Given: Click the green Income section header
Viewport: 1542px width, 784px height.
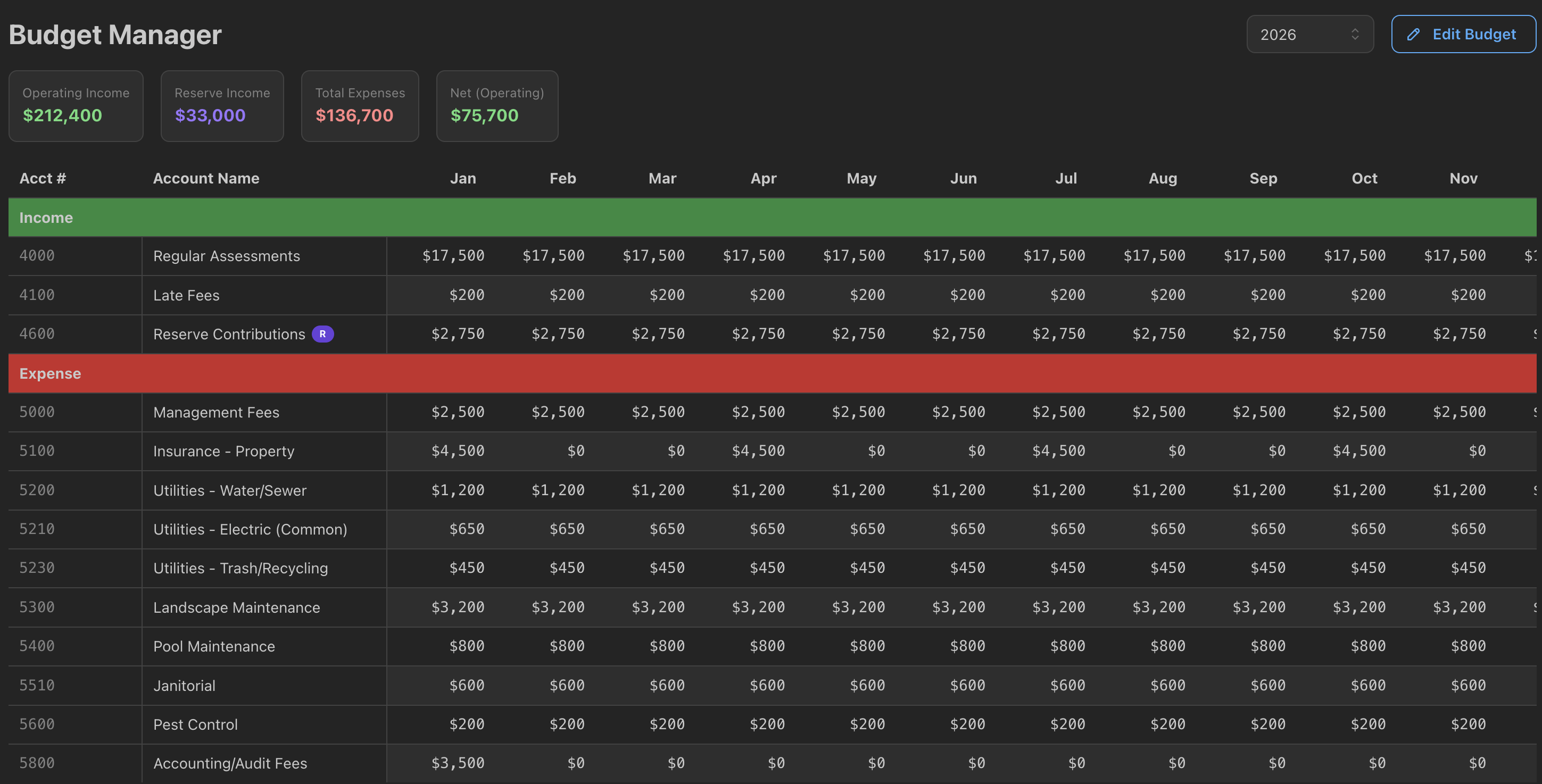Looking at the screenshot, I should click(772, 218).
